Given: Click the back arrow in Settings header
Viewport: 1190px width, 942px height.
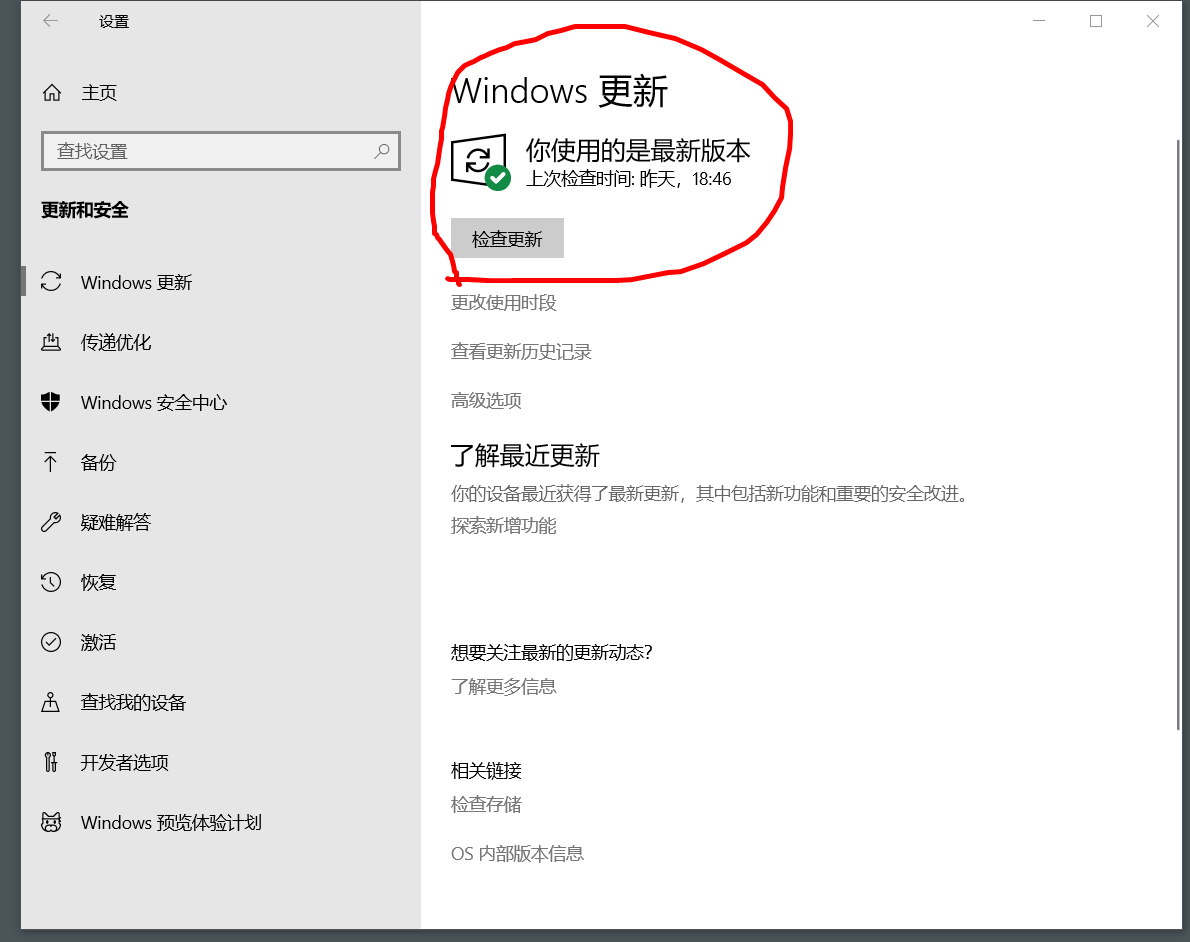Looking at the screenshot, I should (x=51, y=21).
